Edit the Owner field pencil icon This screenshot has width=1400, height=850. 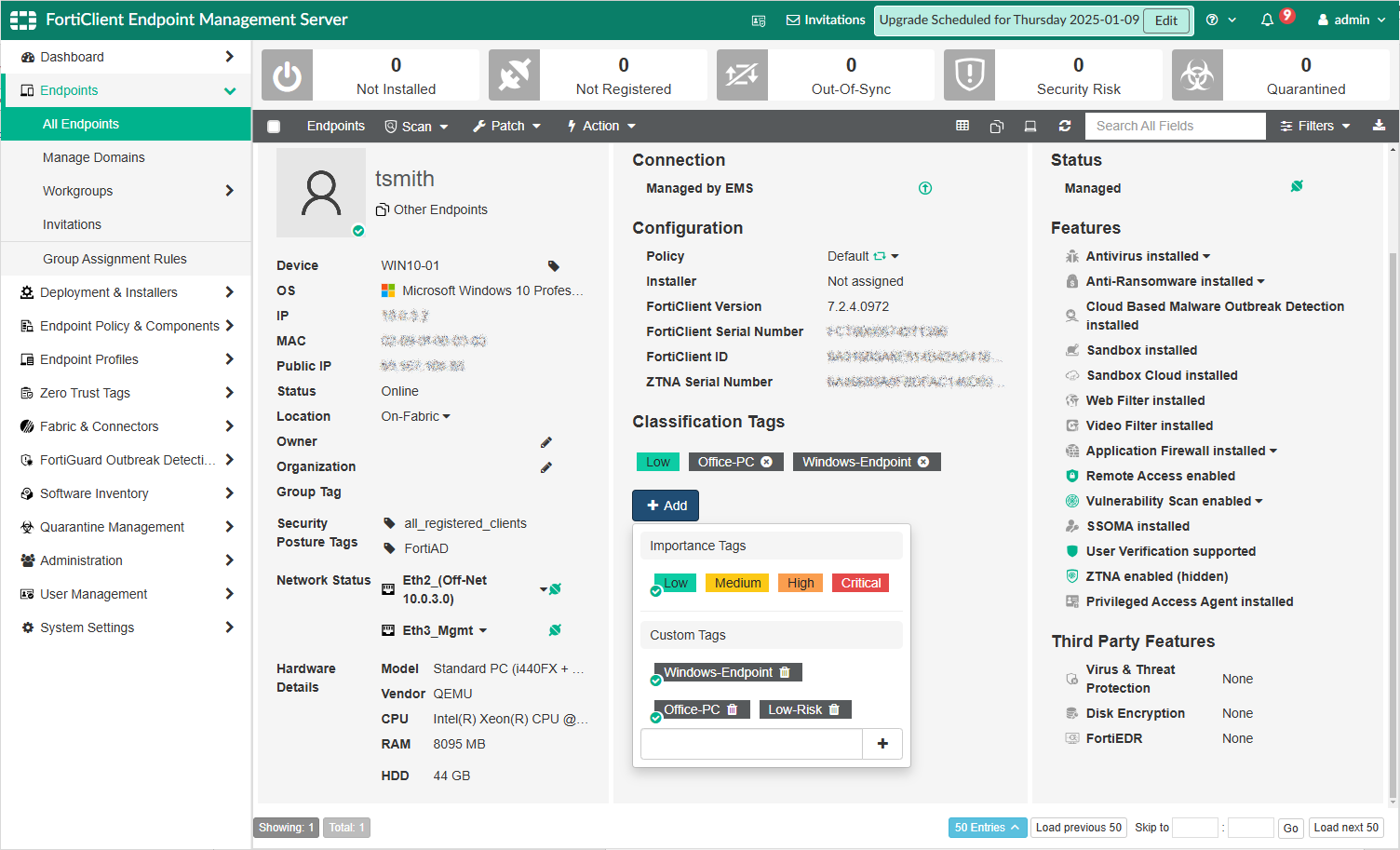[x=546, y=442]
